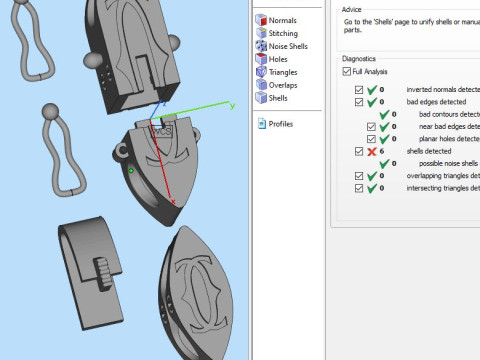This screenshot has width=480, height=360.
Task: Click the WCS label in viewport
Action: pyautogui.click(x=162, y=131)
